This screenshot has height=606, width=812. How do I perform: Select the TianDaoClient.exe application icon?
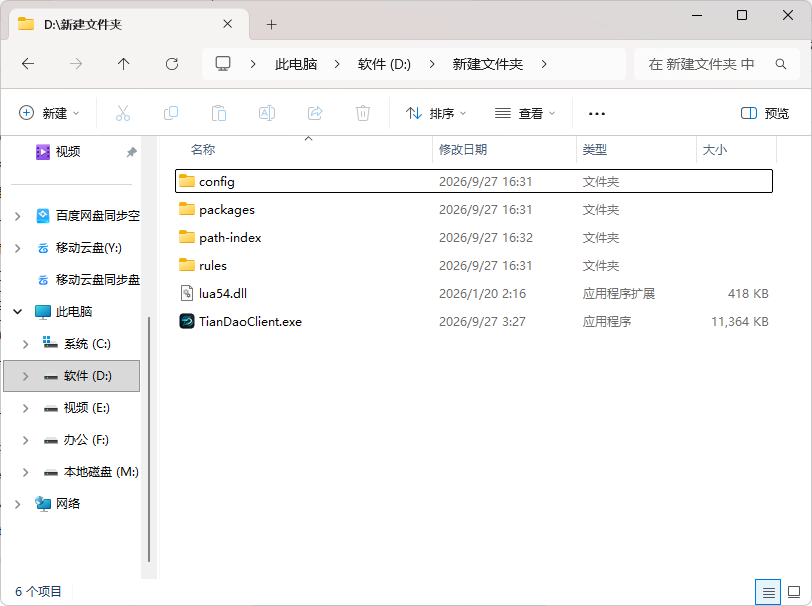tap(187, 322)
